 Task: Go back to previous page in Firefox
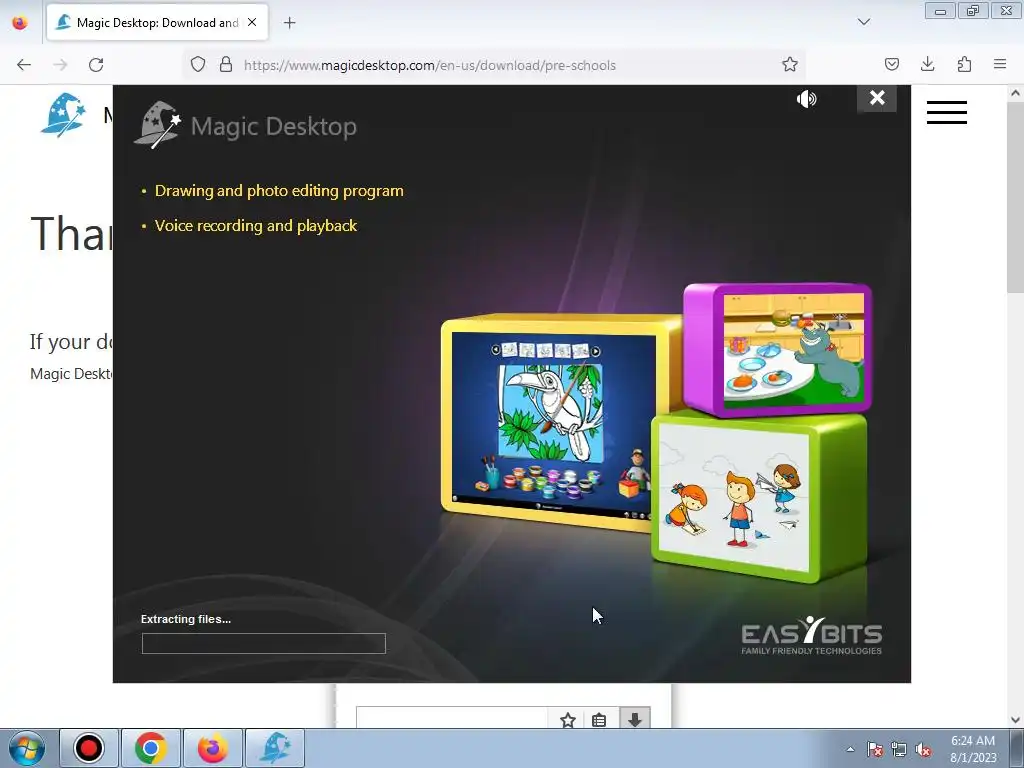coord(24,65)
